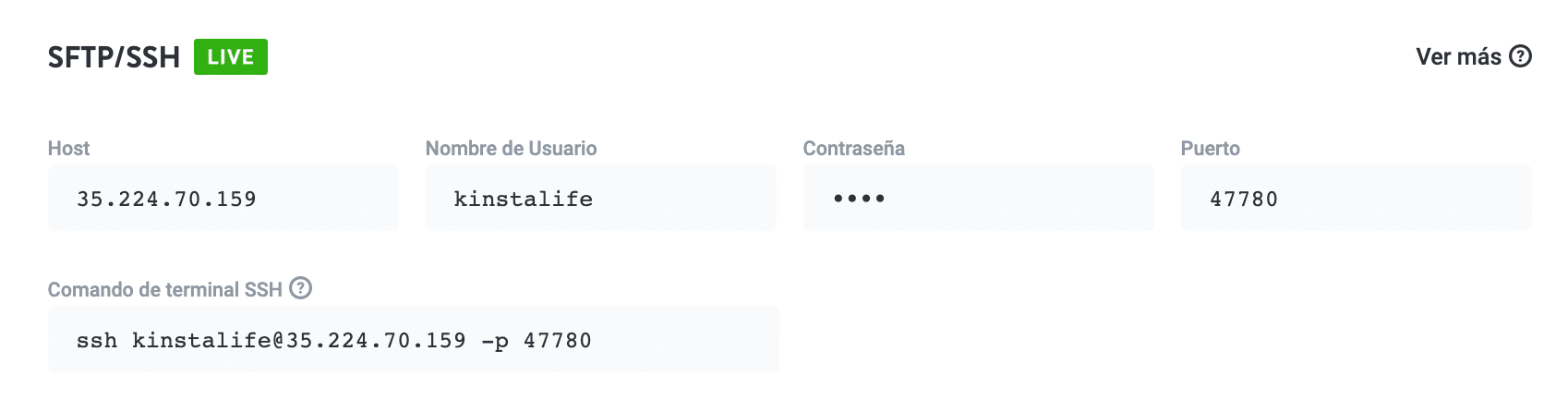Click the Host label
This screenshot has height=412, width=1568.
point(68,149)
